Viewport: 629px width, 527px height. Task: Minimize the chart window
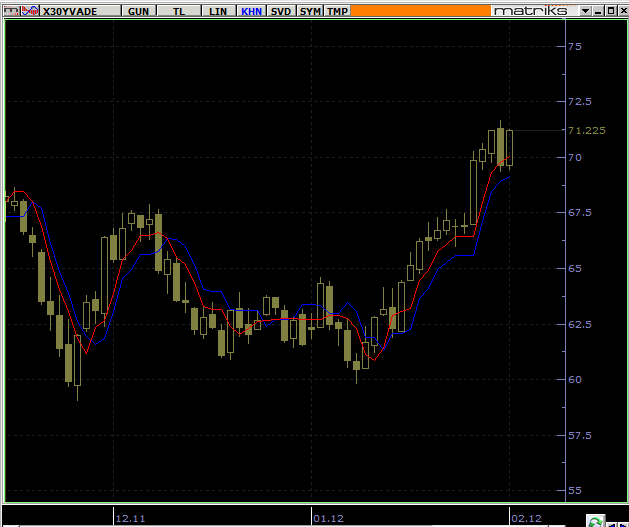click(x=598, y=11)
